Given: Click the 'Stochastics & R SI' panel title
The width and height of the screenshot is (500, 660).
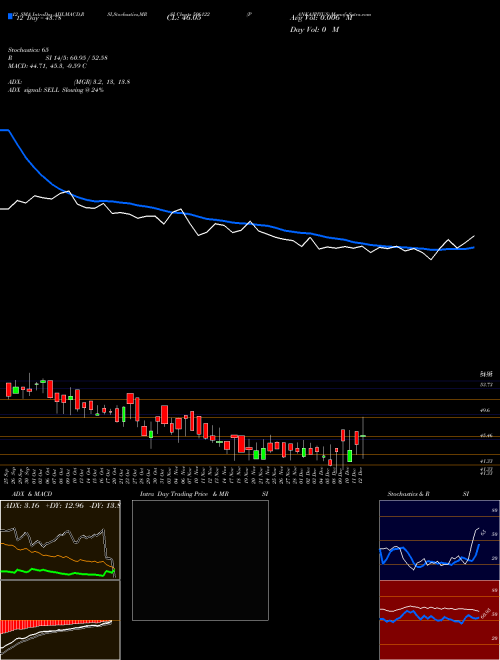Looking at the screenshot, I should [428, 494].
